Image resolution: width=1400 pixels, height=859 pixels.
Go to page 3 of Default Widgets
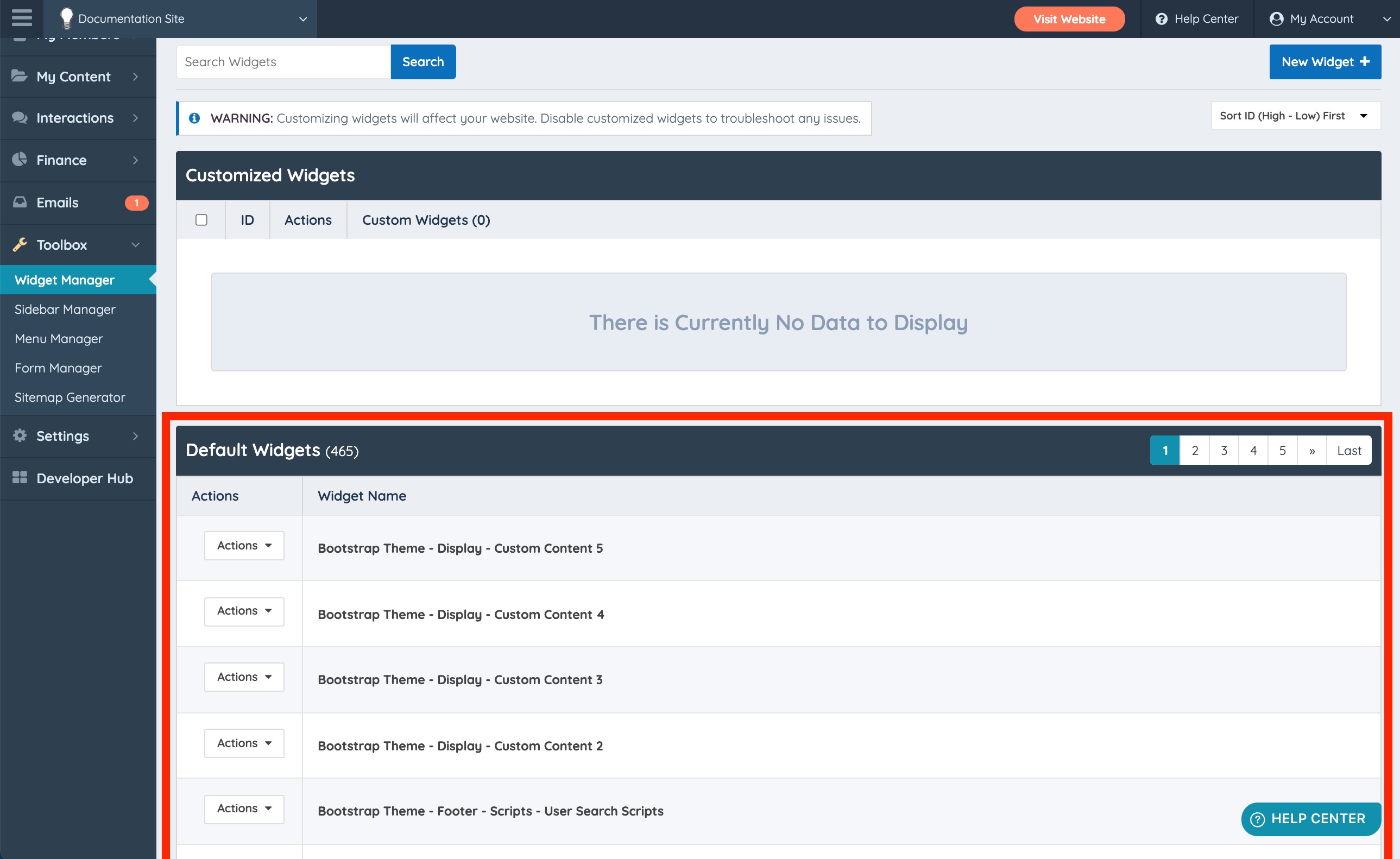[x=1224, y=451]
